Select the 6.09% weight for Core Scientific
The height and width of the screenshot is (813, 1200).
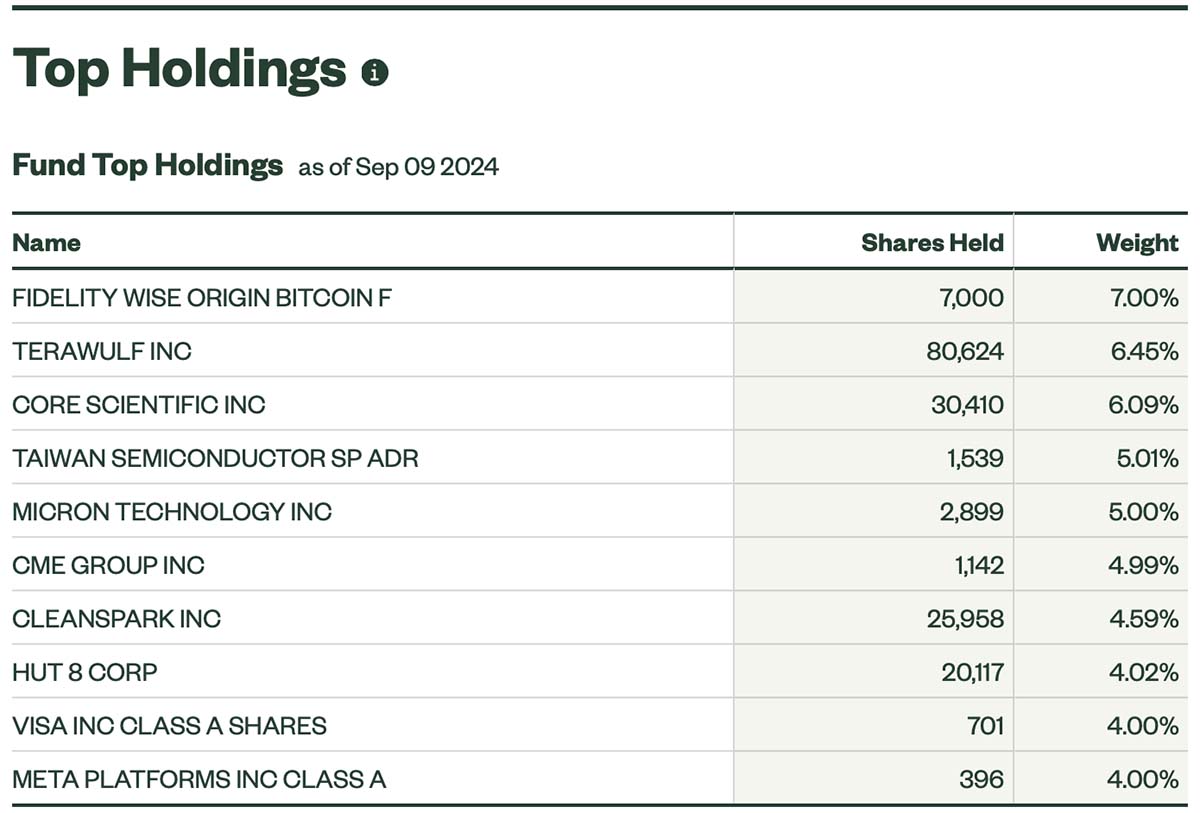[x=1143, y=405]
